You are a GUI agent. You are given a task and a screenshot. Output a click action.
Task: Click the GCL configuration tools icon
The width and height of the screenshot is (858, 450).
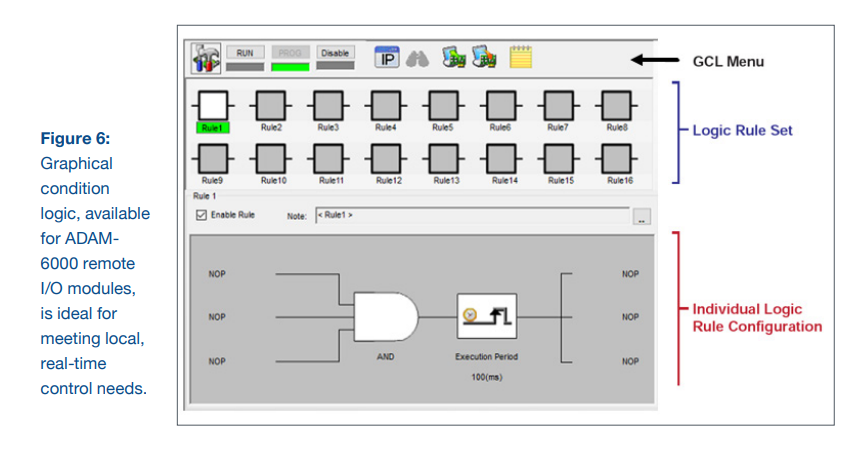(x=206, y=58)
